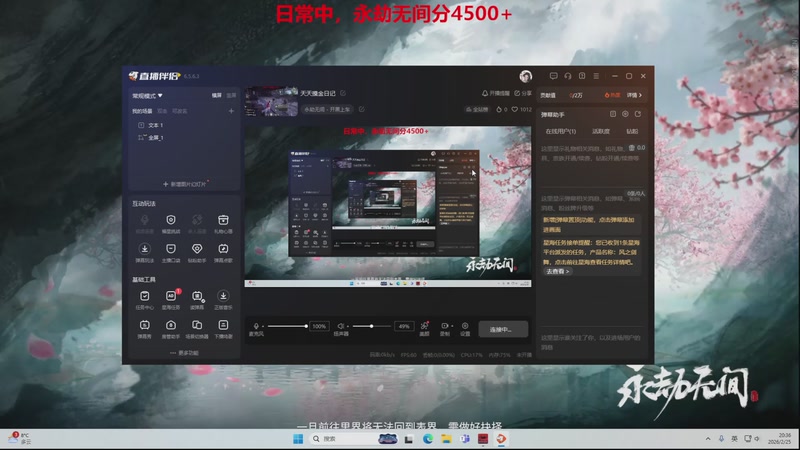Open the headset support icon in the title bar
Viewport: 800px width, 450px height.
click(x=568, y=76)
